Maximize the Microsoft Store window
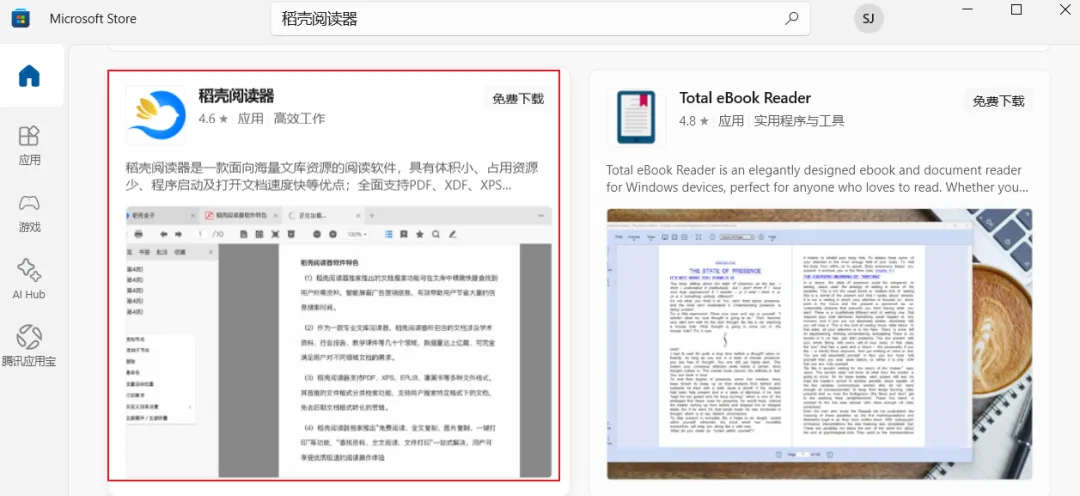 point(1016,9)
